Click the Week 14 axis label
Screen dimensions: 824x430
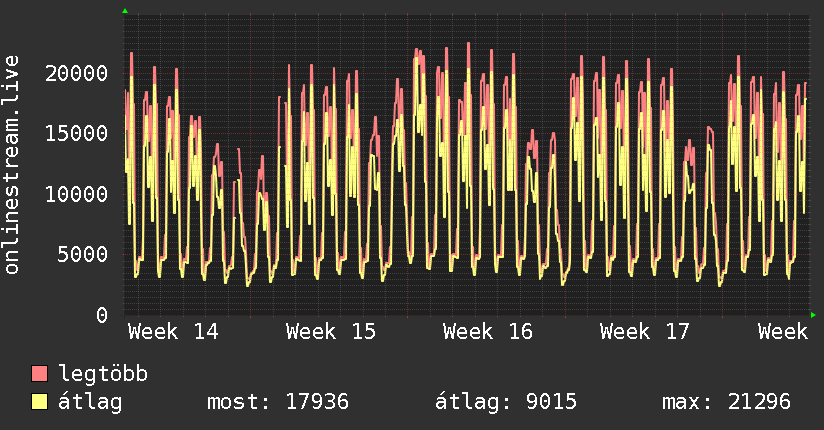(173, 332)
